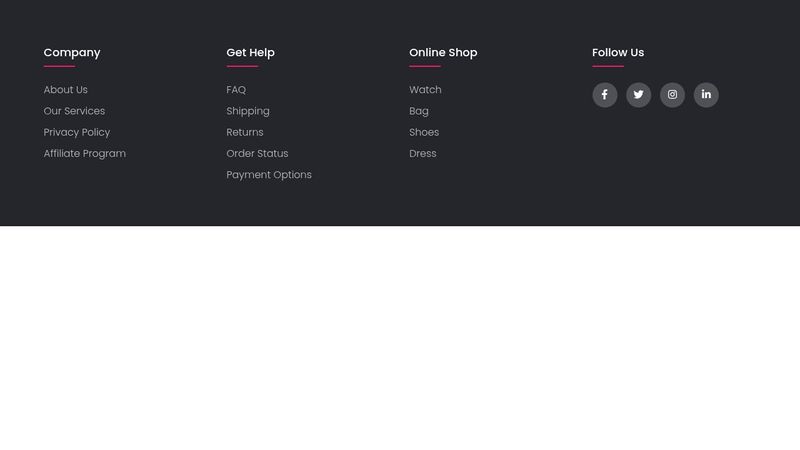
Task: Click the Get Help heading
Action: (250, 53)
